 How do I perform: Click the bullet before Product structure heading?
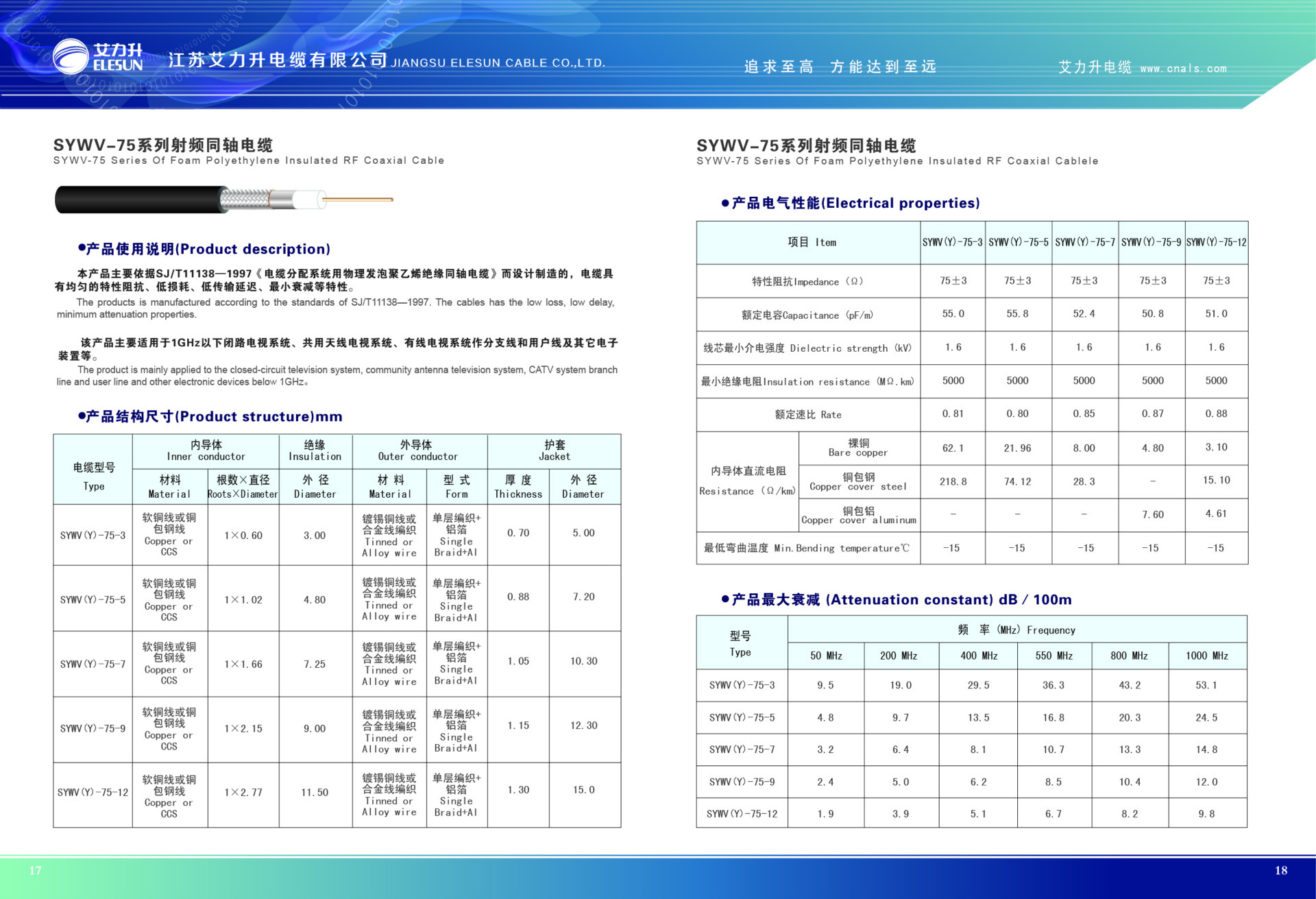coord(82,416)
